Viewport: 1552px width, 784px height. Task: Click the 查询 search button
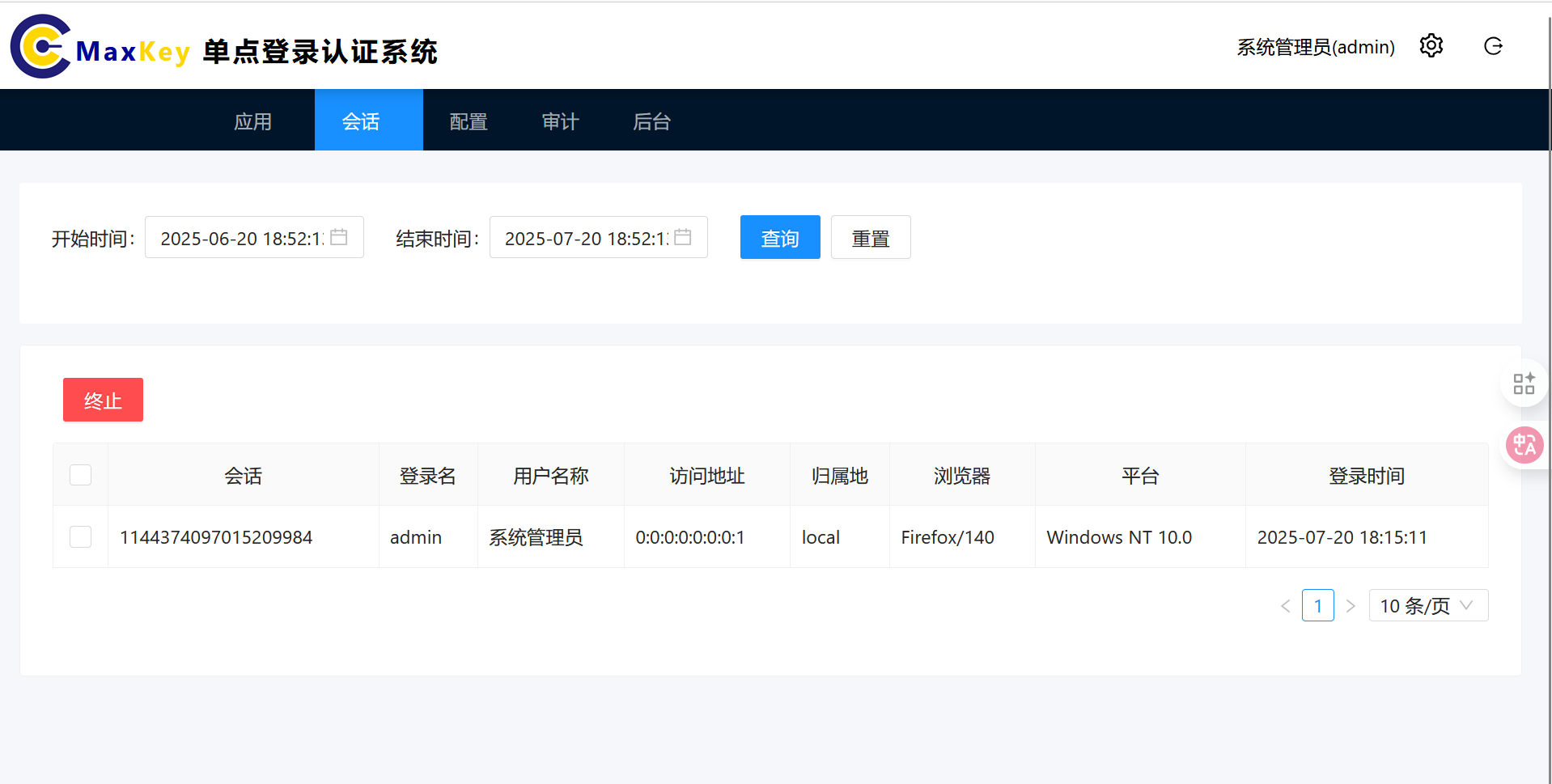tap(779, 236)
